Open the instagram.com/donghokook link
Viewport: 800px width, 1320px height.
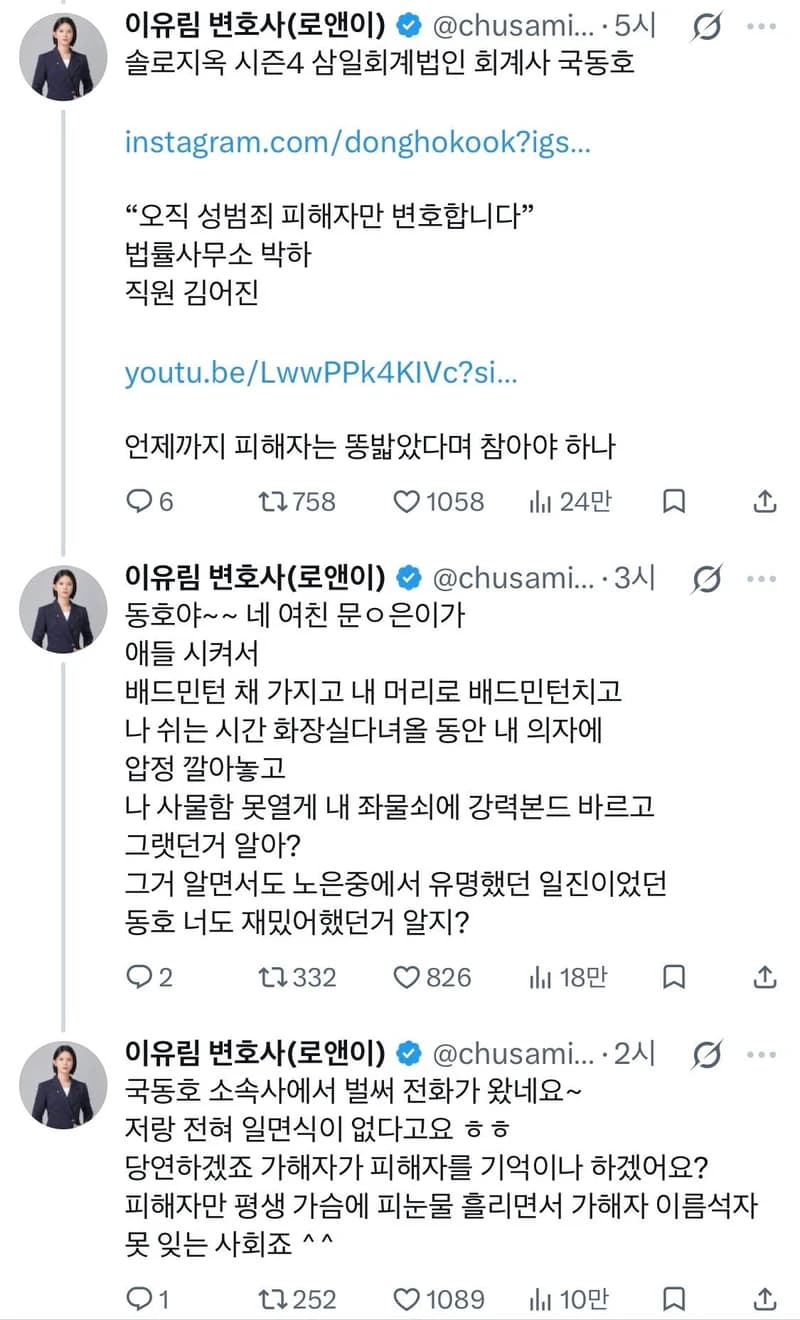point(357,142)
